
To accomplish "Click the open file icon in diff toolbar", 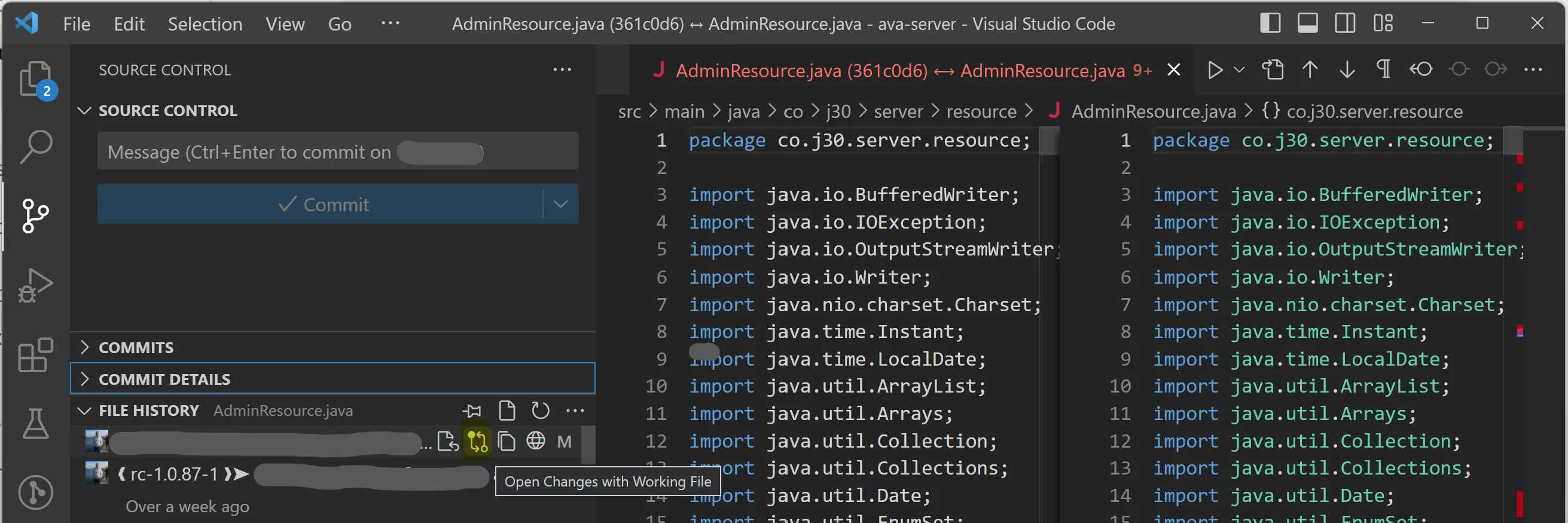I will [x=1273, y=70].
